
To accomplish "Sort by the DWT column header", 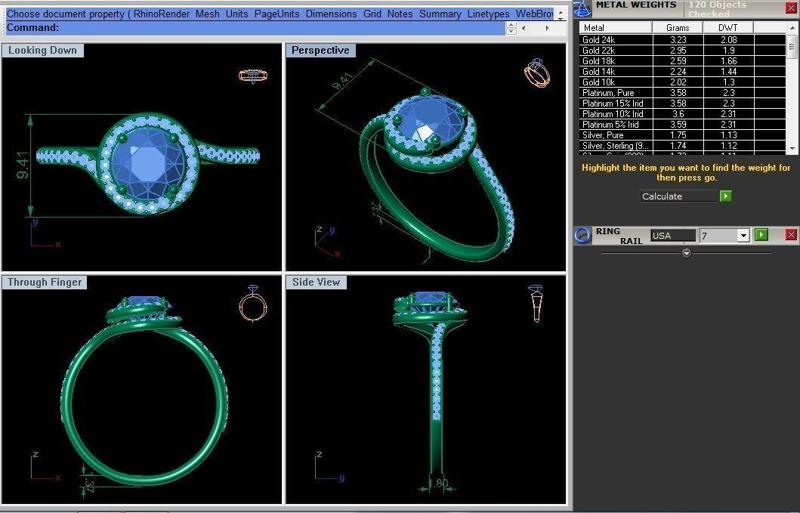I will [728, 28].
